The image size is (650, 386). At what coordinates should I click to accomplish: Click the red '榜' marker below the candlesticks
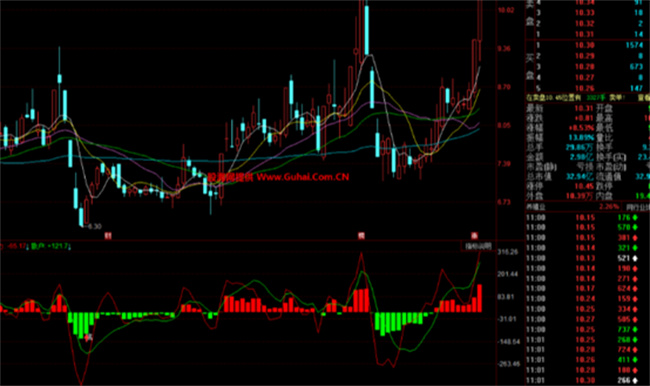pyautogui.click(x=361, y=236)
